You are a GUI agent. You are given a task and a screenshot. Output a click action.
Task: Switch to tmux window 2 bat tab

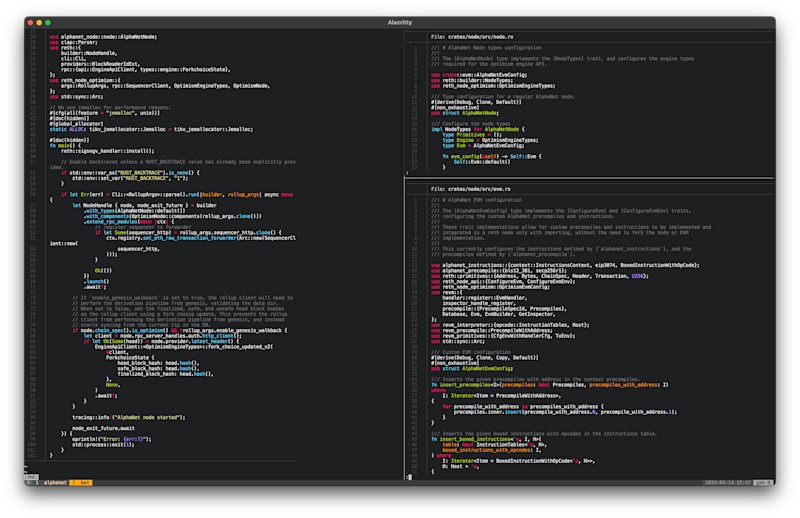(x=81, y=482)
